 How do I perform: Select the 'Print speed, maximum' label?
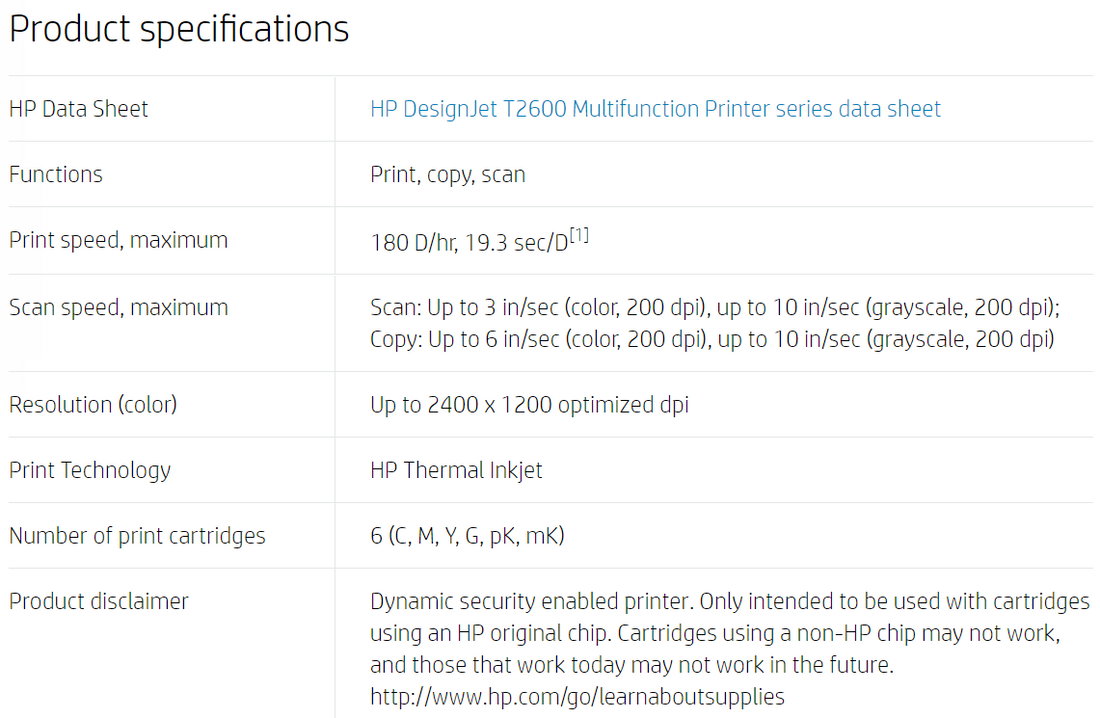pyautogui.click(x=118, y=240)
